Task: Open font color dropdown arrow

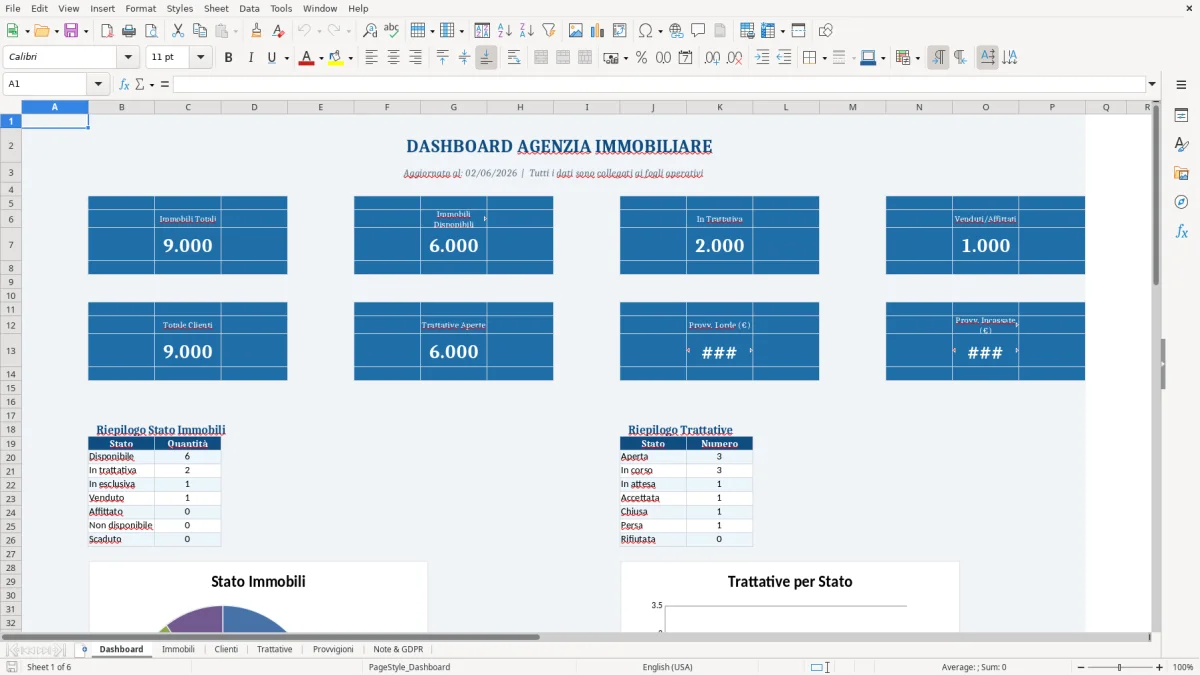Action: [x=320, y=58]
